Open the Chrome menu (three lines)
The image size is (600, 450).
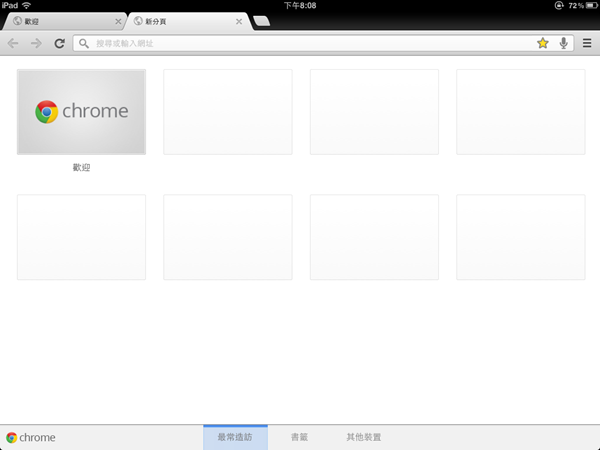pos(587,43)
